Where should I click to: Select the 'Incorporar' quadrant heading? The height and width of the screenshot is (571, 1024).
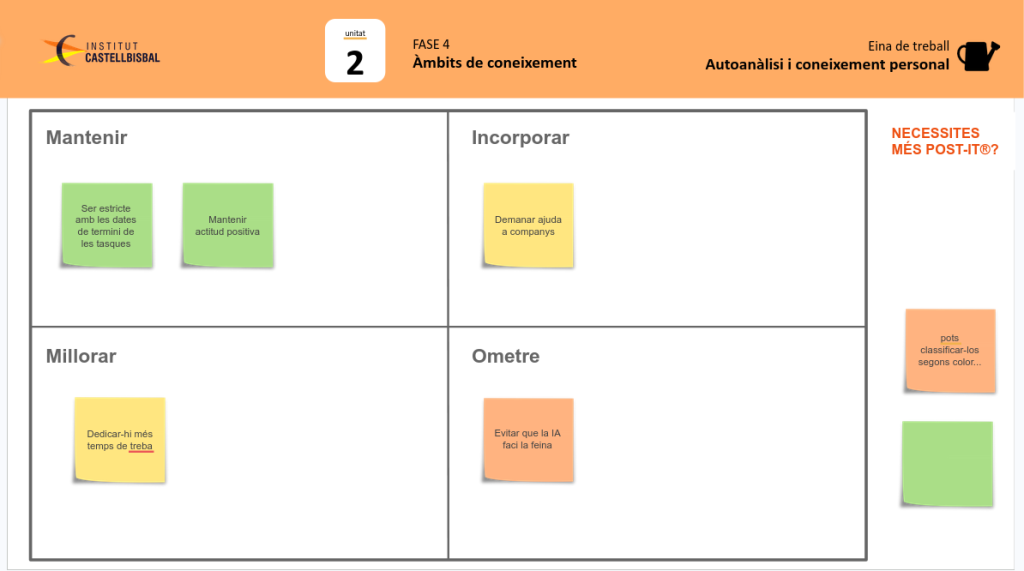tap(520, 138)
